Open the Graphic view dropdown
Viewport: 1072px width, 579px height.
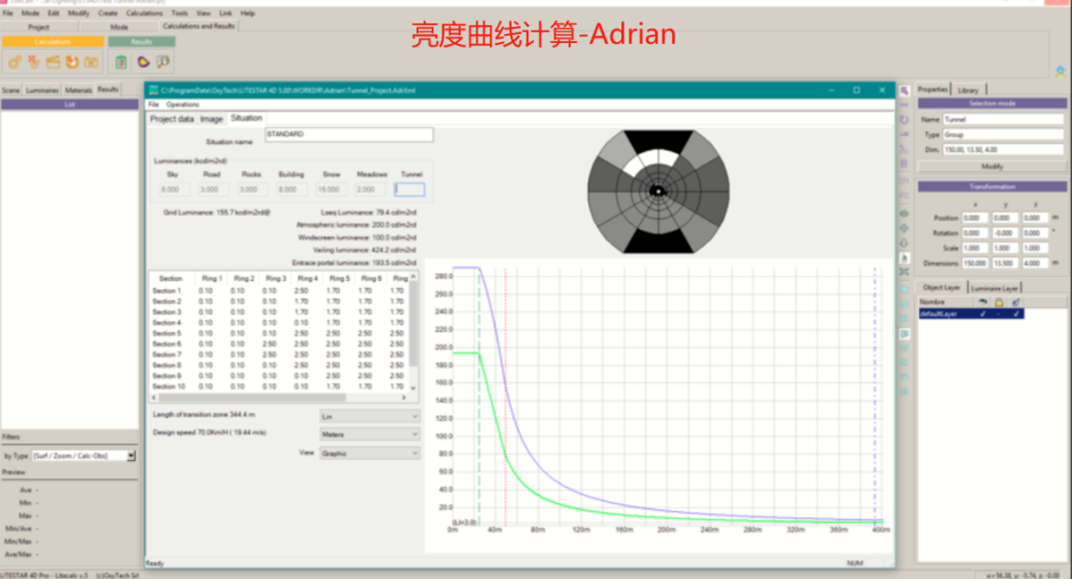369,453
